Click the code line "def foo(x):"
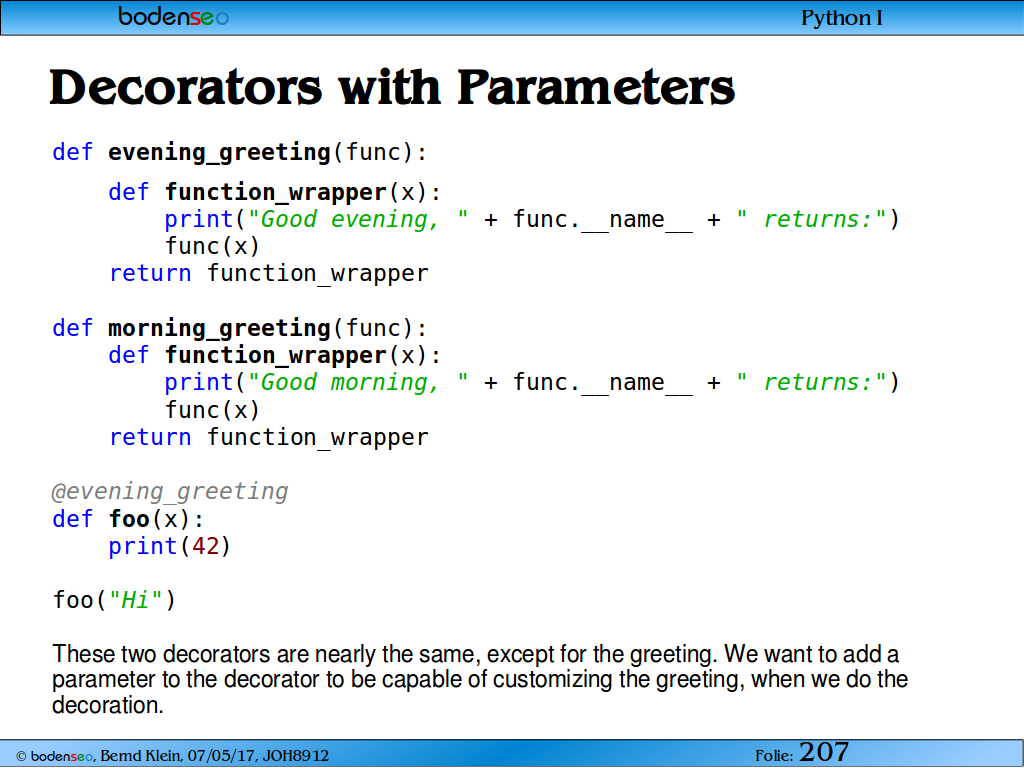This screenshot has height=768, width=1024. pos(128,519)
